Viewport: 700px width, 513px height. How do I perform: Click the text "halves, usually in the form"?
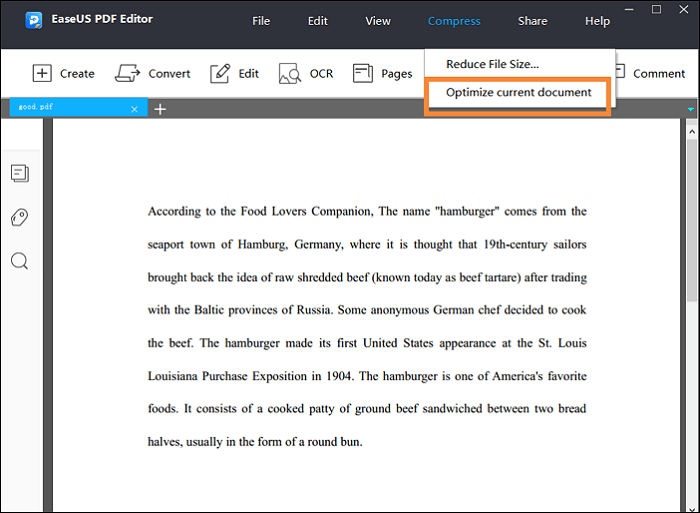coord(216,442)
